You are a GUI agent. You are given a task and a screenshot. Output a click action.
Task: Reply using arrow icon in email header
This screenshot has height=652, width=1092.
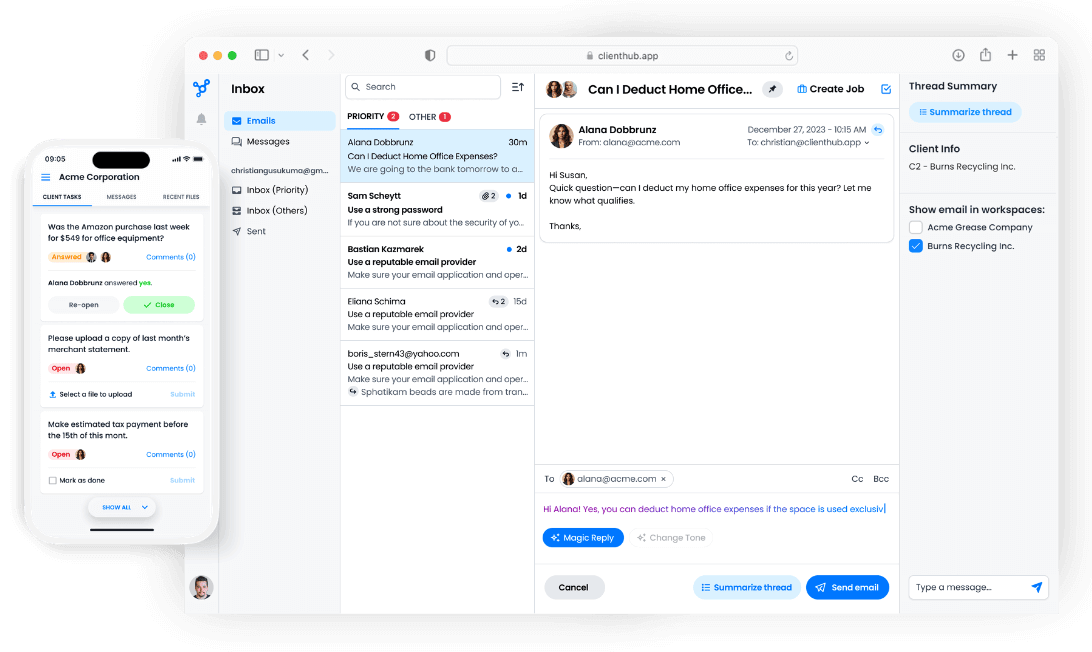tap(878, 130)
